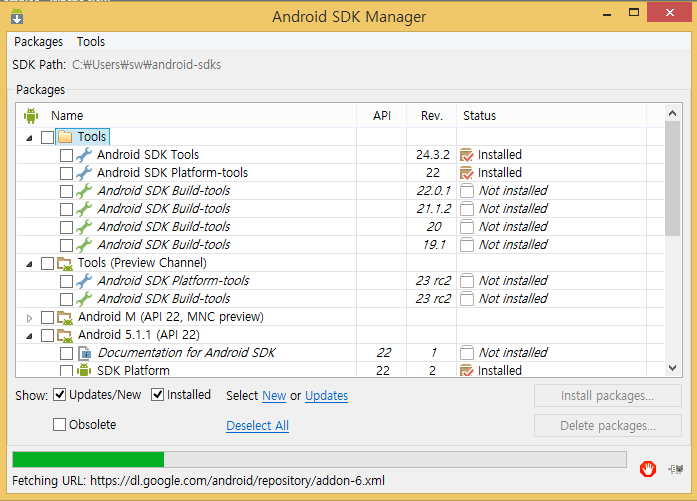The width and height of the screenshot is (697, 501).
Task: Click Installed status icon for Android SDK Tools
Action: pos(467,155)
